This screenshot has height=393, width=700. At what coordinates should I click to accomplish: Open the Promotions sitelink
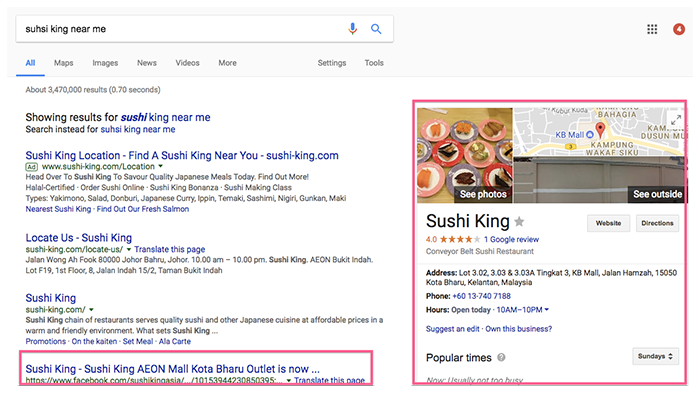coord(46,341)
